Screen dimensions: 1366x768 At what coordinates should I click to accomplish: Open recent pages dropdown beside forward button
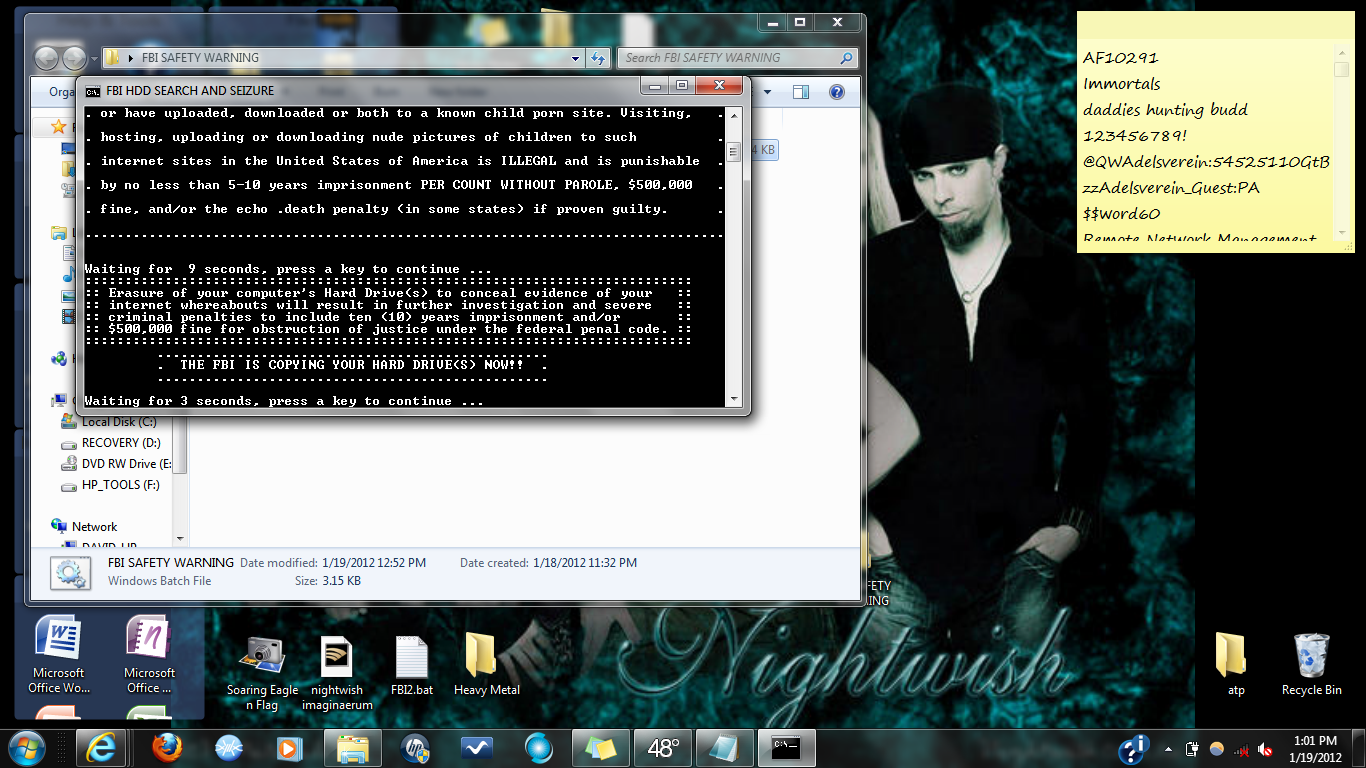95,58
